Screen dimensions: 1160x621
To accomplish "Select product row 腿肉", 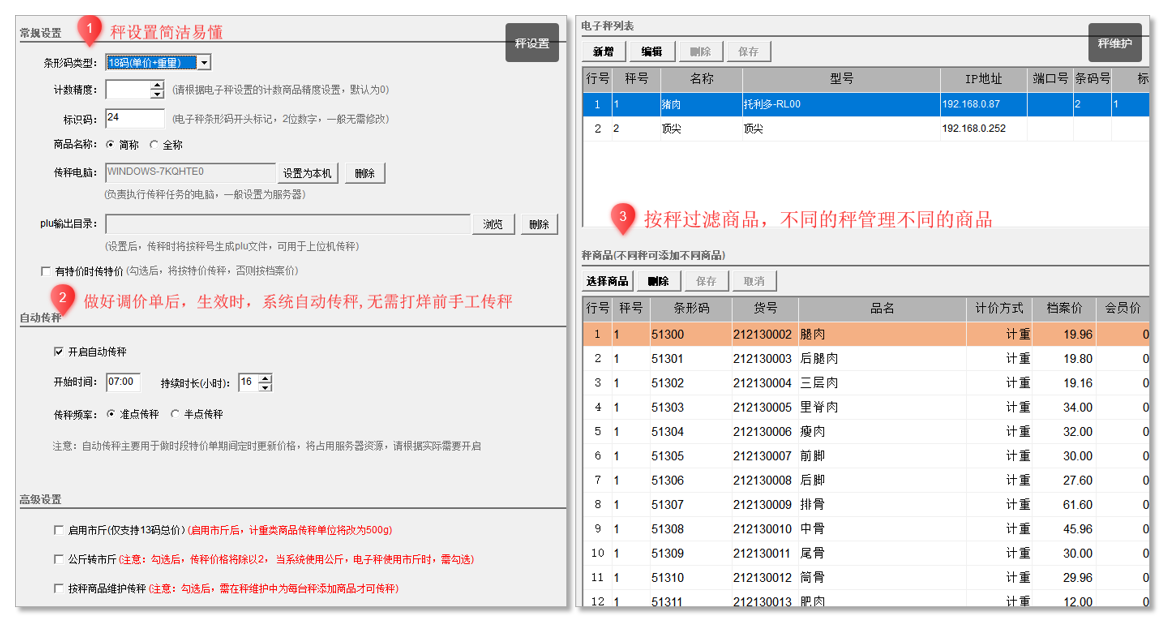I will pyautogui.click(x=866, y=335).
